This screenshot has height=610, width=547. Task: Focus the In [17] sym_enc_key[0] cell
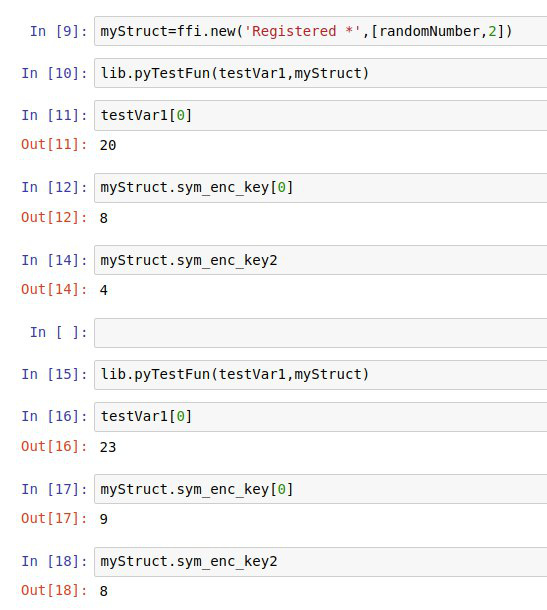321,489
